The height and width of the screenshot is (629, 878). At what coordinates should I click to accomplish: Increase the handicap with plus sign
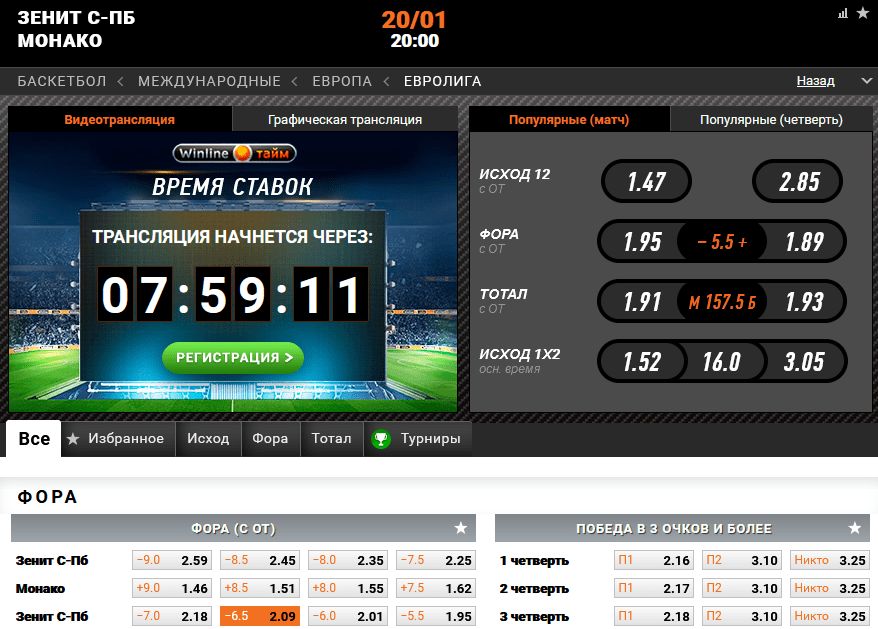click(x=742, y=242)
